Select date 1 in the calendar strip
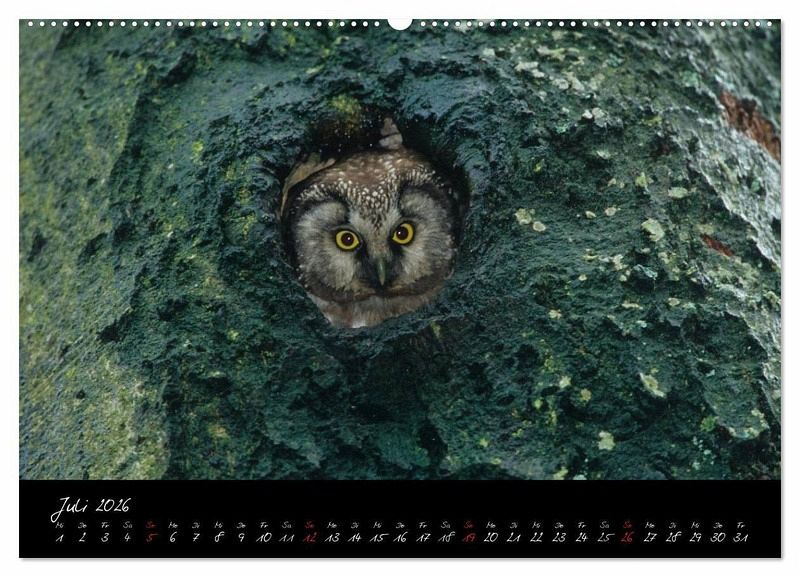Viewport: 800px width, 577px height. pos(60,537)
